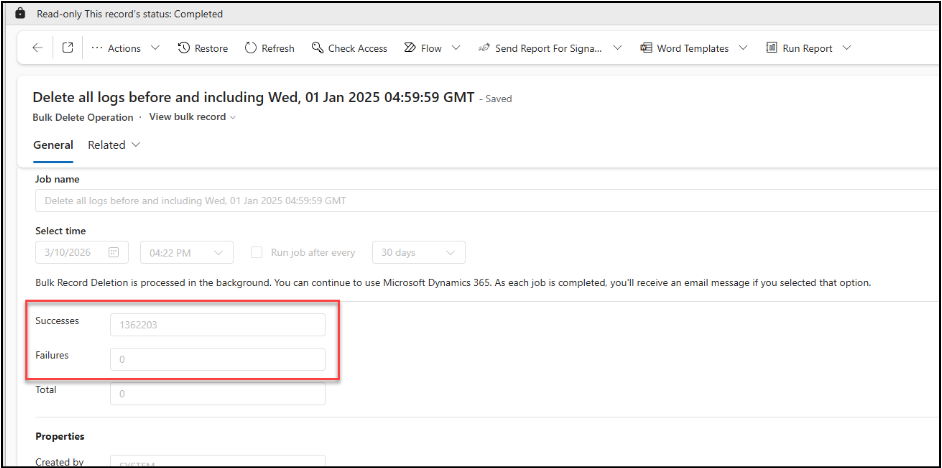Screen dimensions: 942x468
Task: Click the Restore command
Action: coord(203,48)
